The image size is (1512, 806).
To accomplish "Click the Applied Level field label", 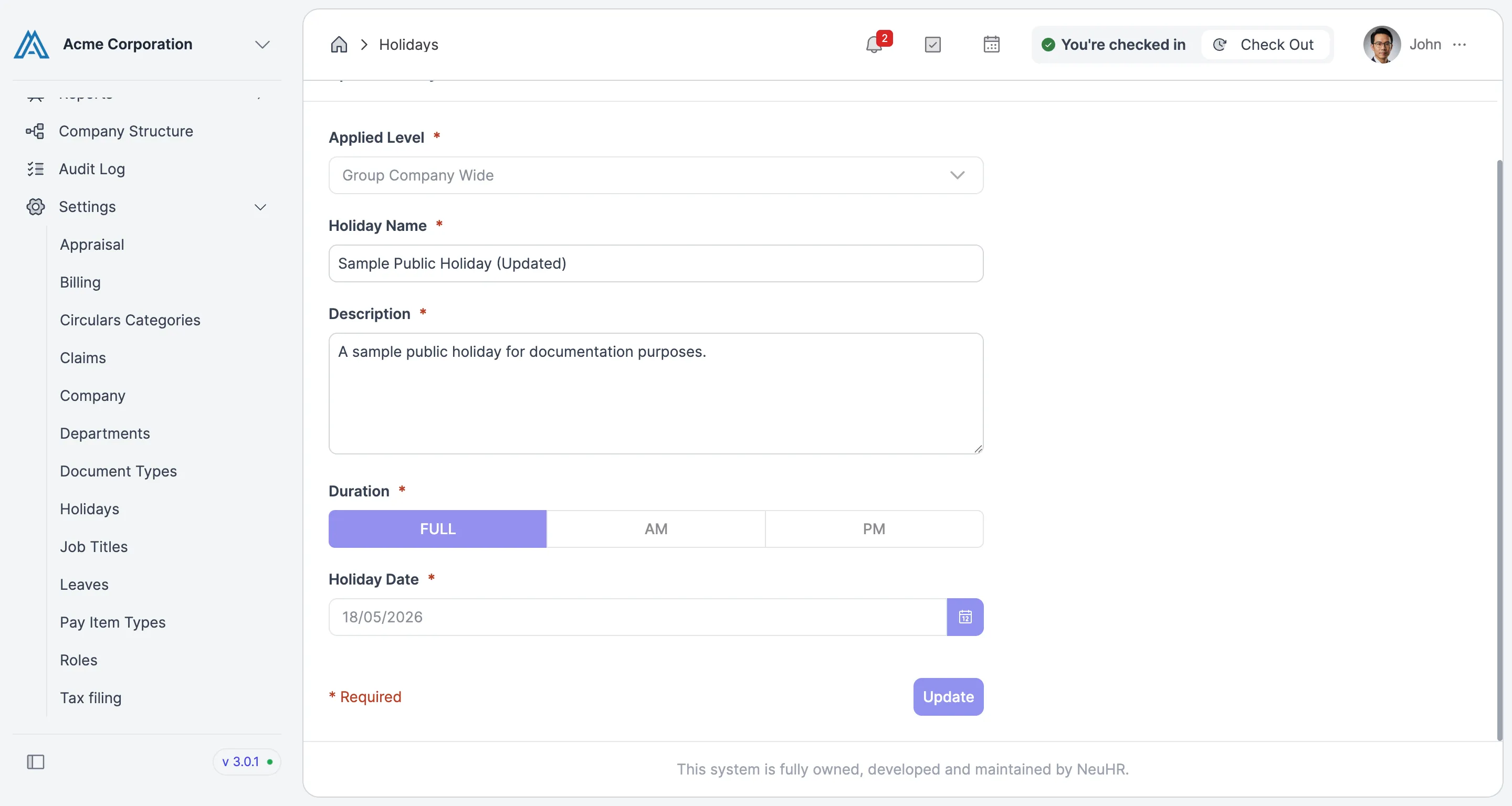I will point(376,137).
